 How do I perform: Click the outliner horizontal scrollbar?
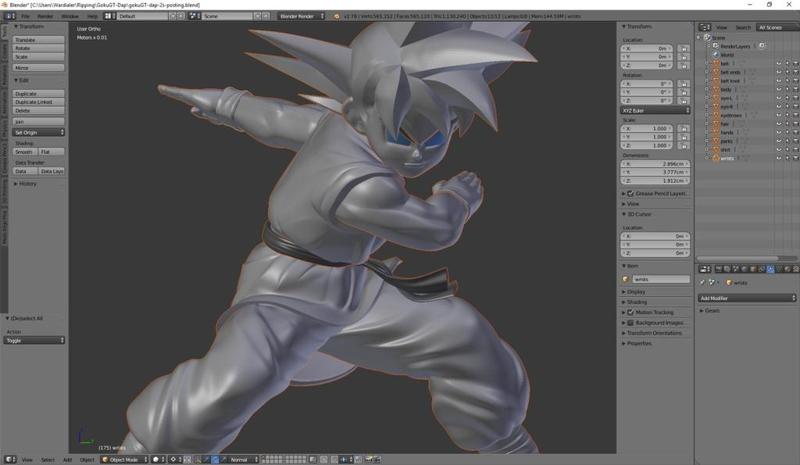[x=738, y=259]
